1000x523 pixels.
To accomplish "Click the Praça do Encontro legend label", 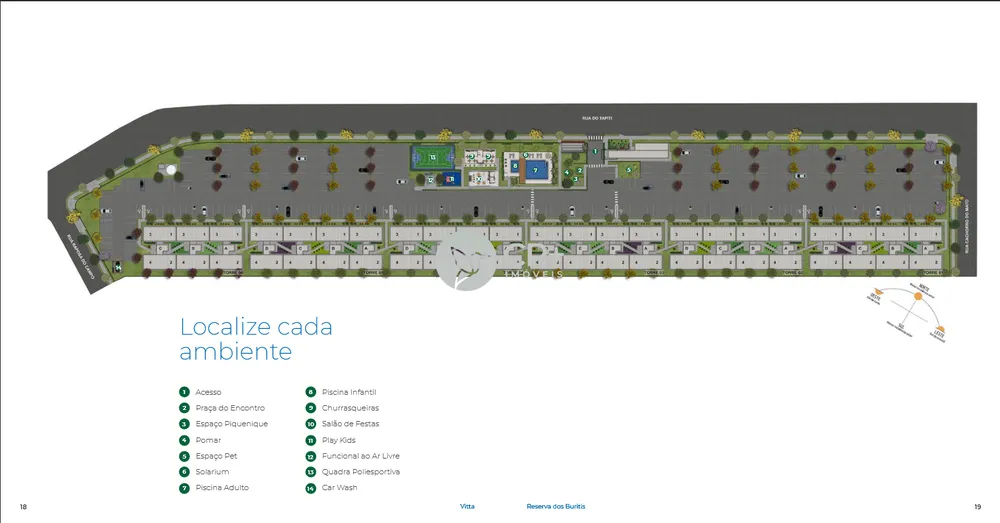I will [x=230, y=408].
